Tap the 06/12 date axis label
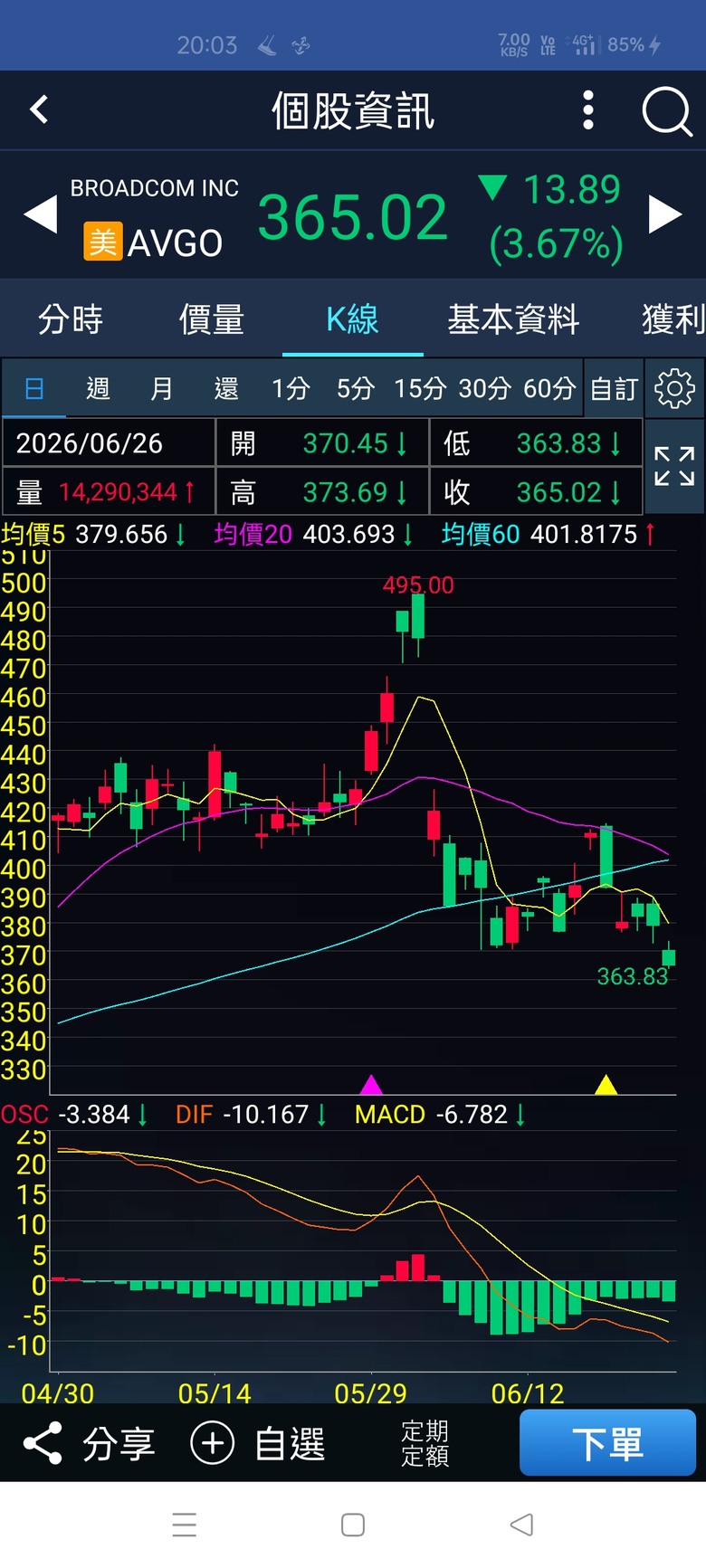This screenshot has height=1568, width=706. point(528,1393)
